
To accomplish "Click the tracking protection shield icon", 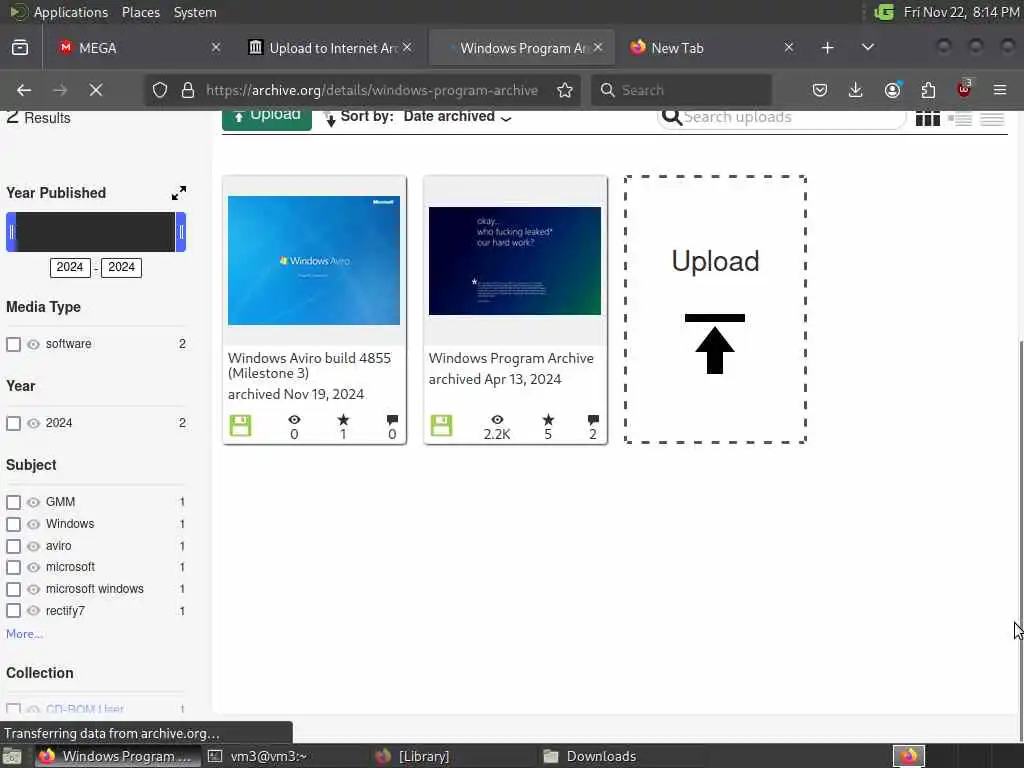I will click(159, 90).
